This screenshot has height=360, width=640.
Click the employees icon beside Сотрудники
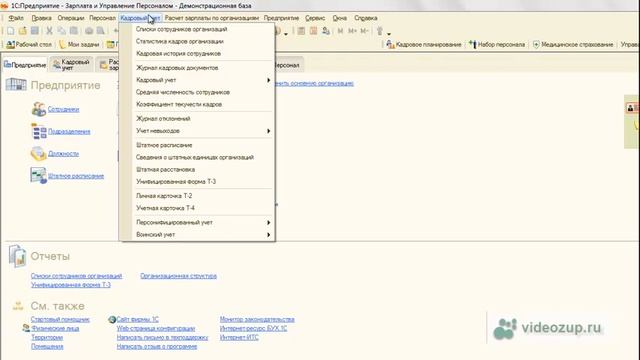[39, 109]
